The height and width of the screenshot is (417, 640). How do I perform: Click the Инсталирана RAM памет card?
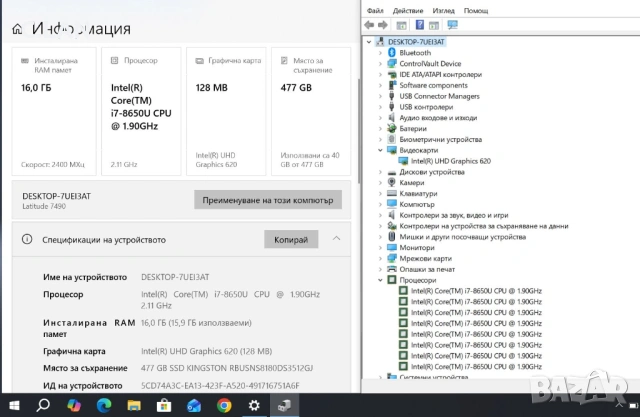click(x=54, y=111)
